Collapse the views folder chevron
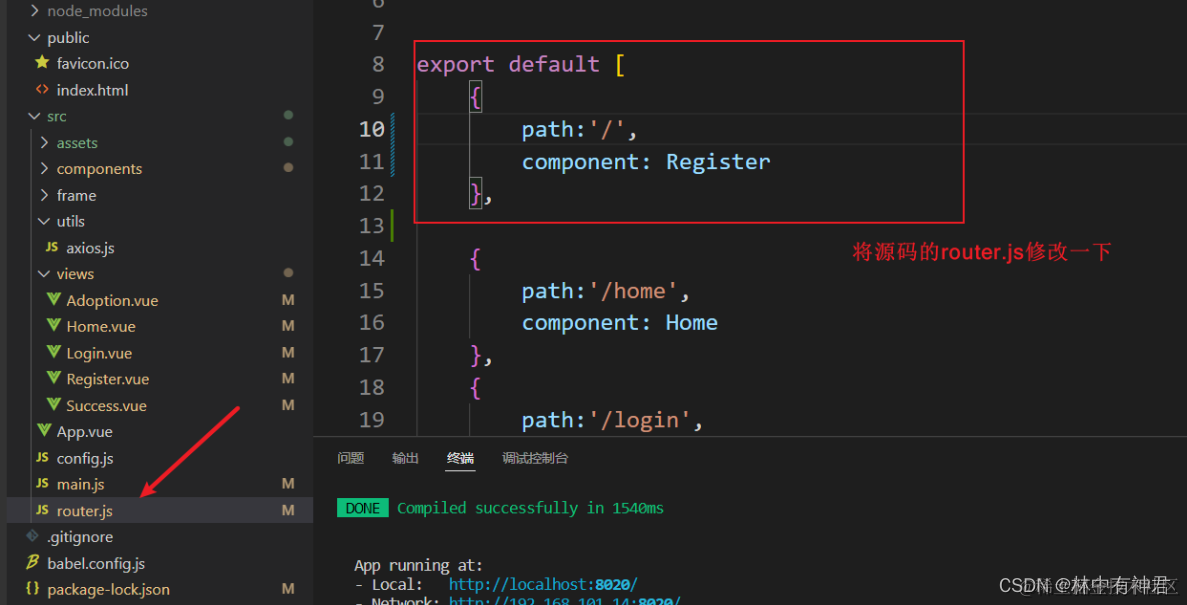This screenshot has height=605, width=1187. [44, 274]
